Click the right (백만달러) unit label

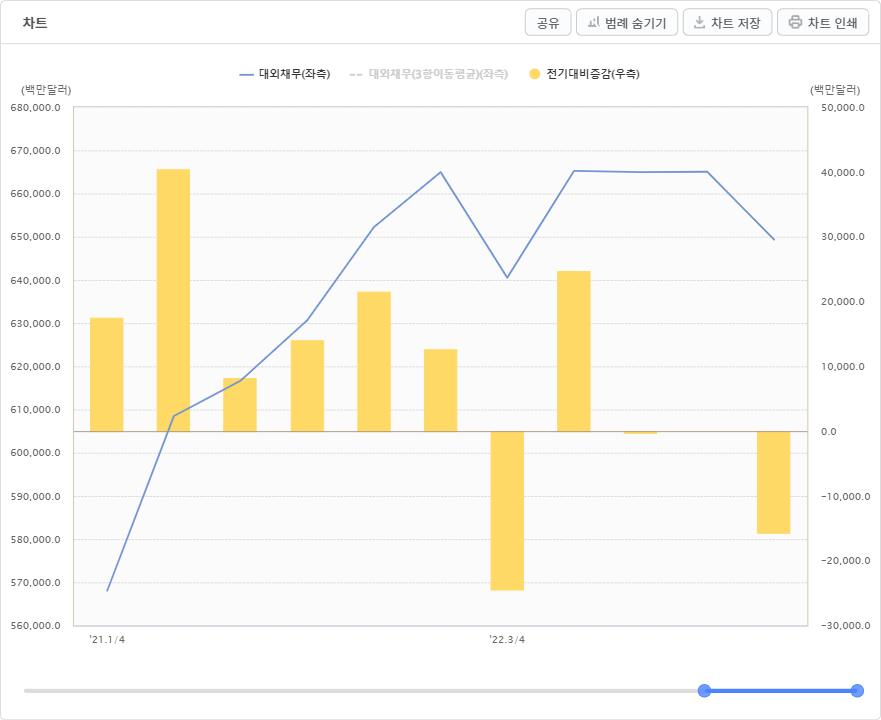[x=835, y=90]
